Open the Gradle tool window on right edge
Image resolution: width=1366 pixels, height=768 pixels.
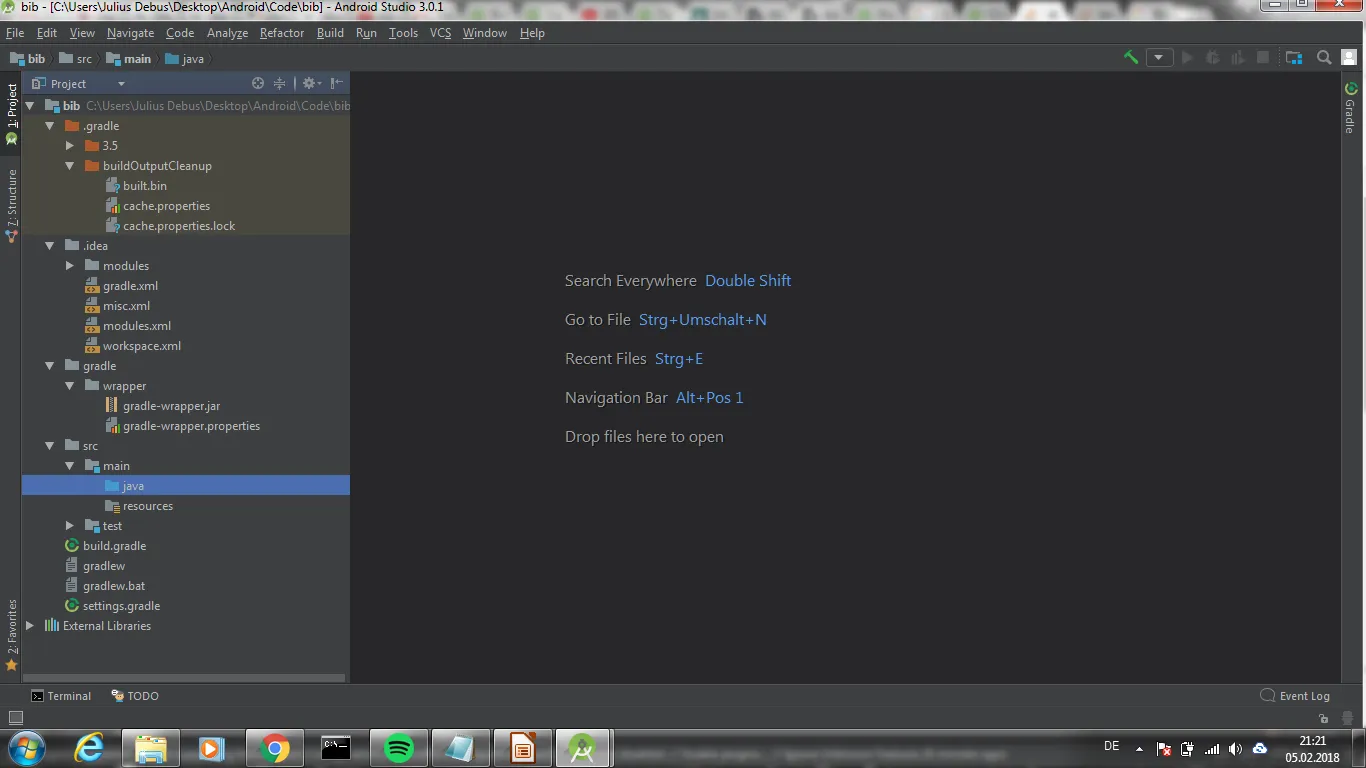[1351, 108]
